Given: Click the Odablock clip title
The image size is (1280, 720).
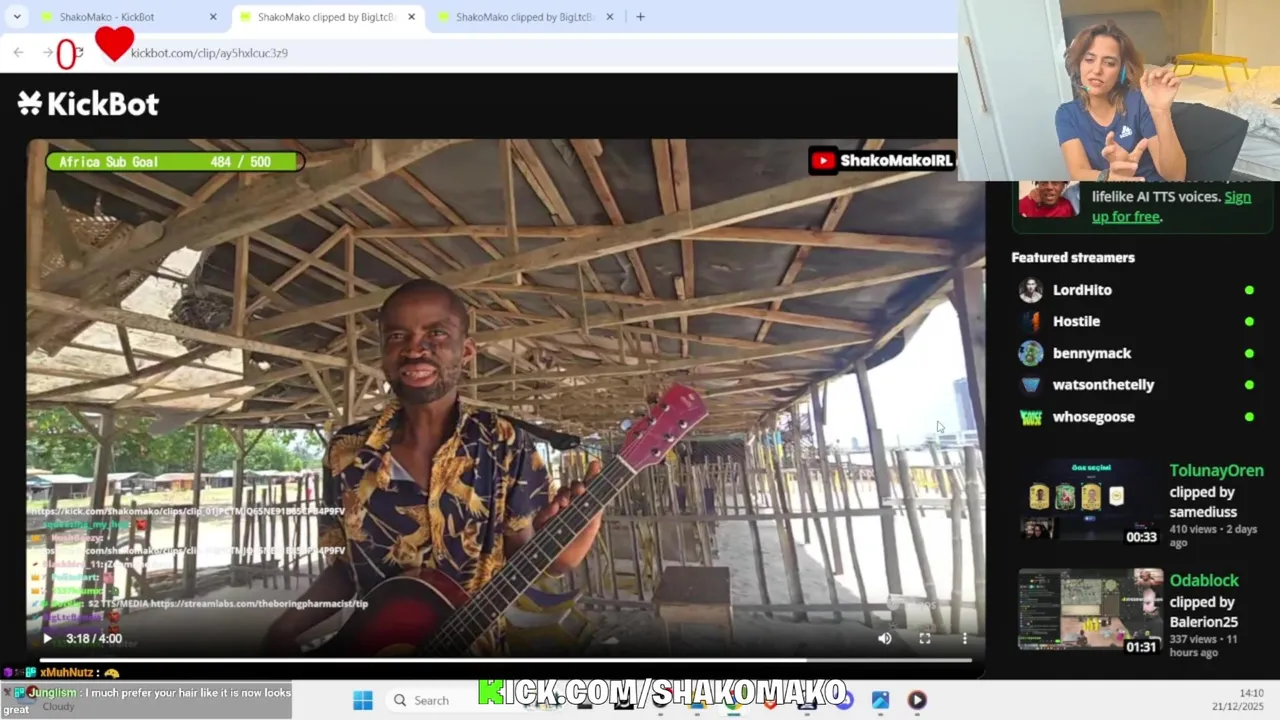Looking at the screenshot, I should [x=1204, y=580].
